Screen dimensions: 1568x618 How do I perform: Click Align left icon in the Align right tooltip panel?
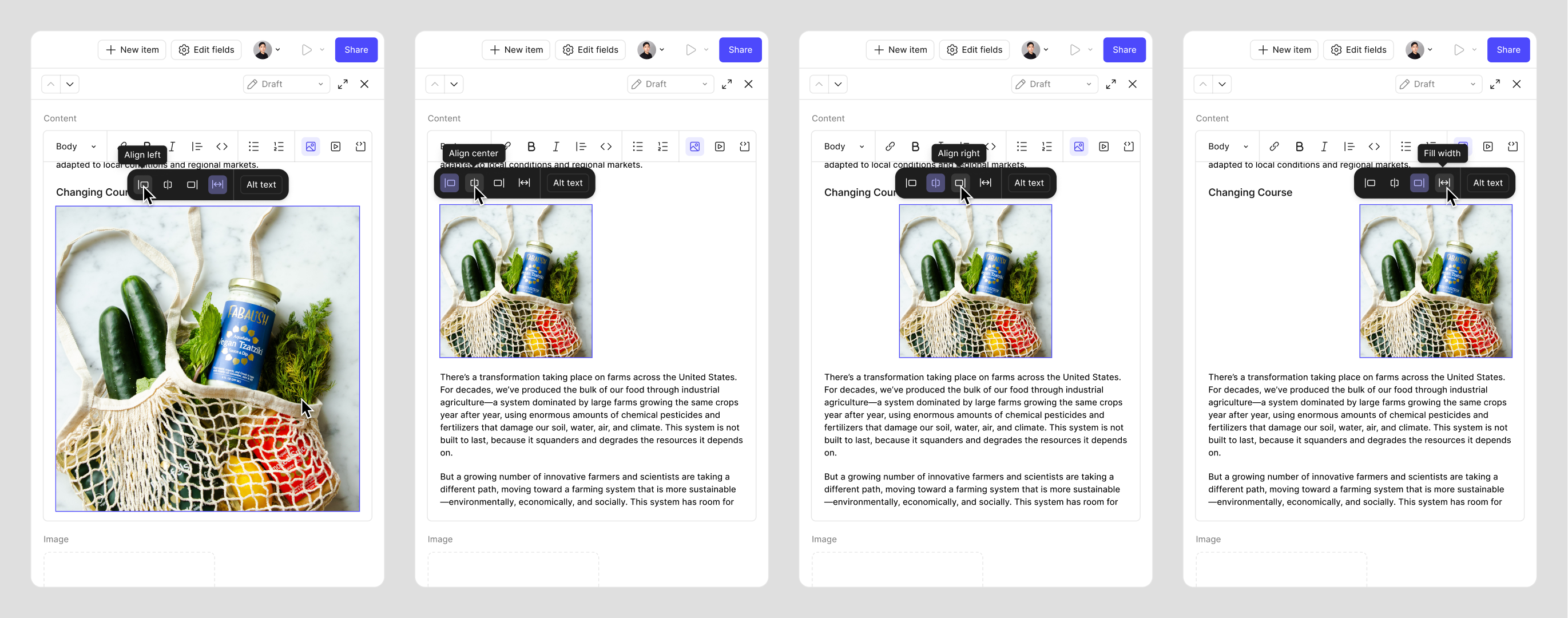coord(911,183)
